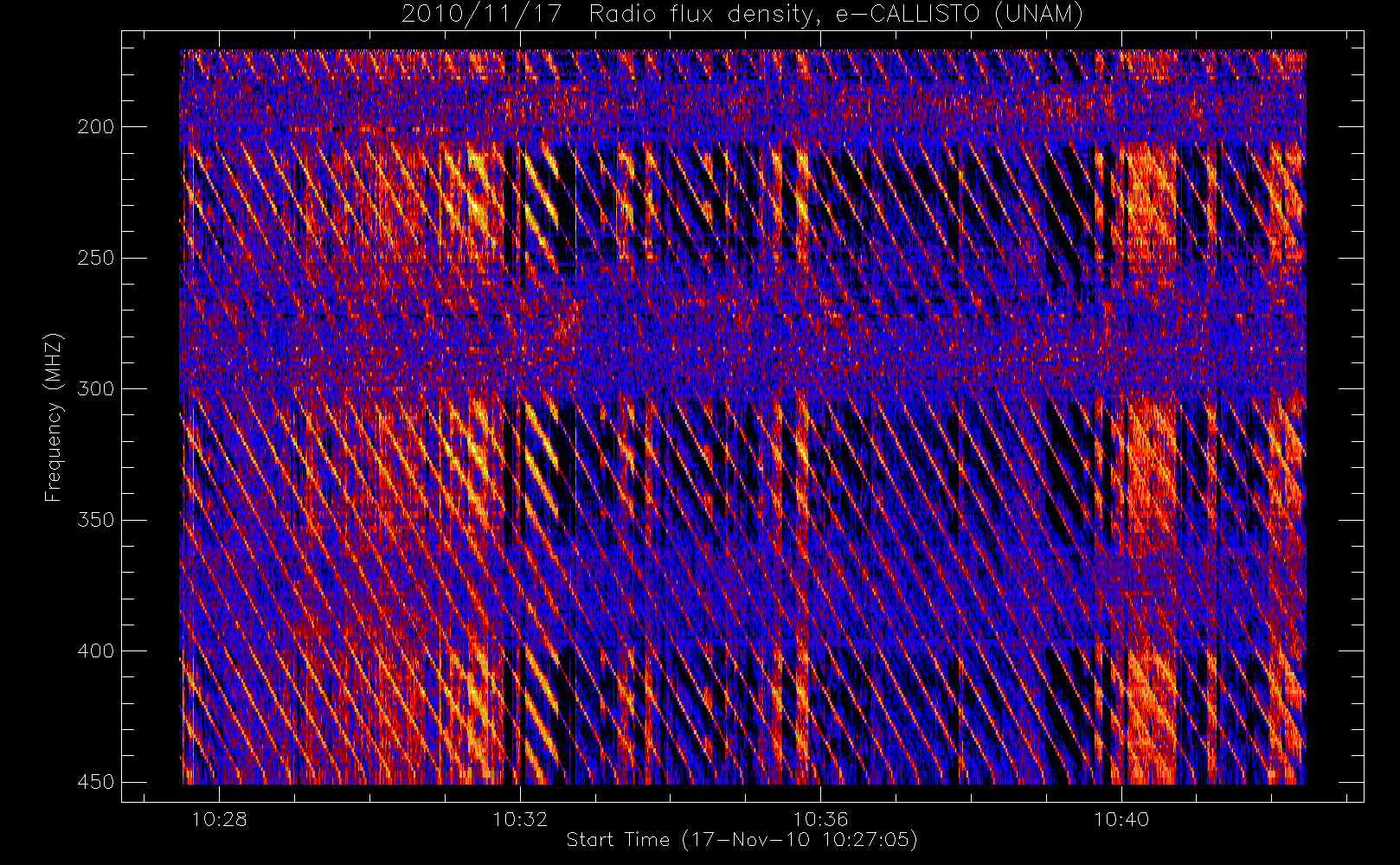Click the 350 frequency tick label
This screenshot has width=1400, height=865.
95,520
